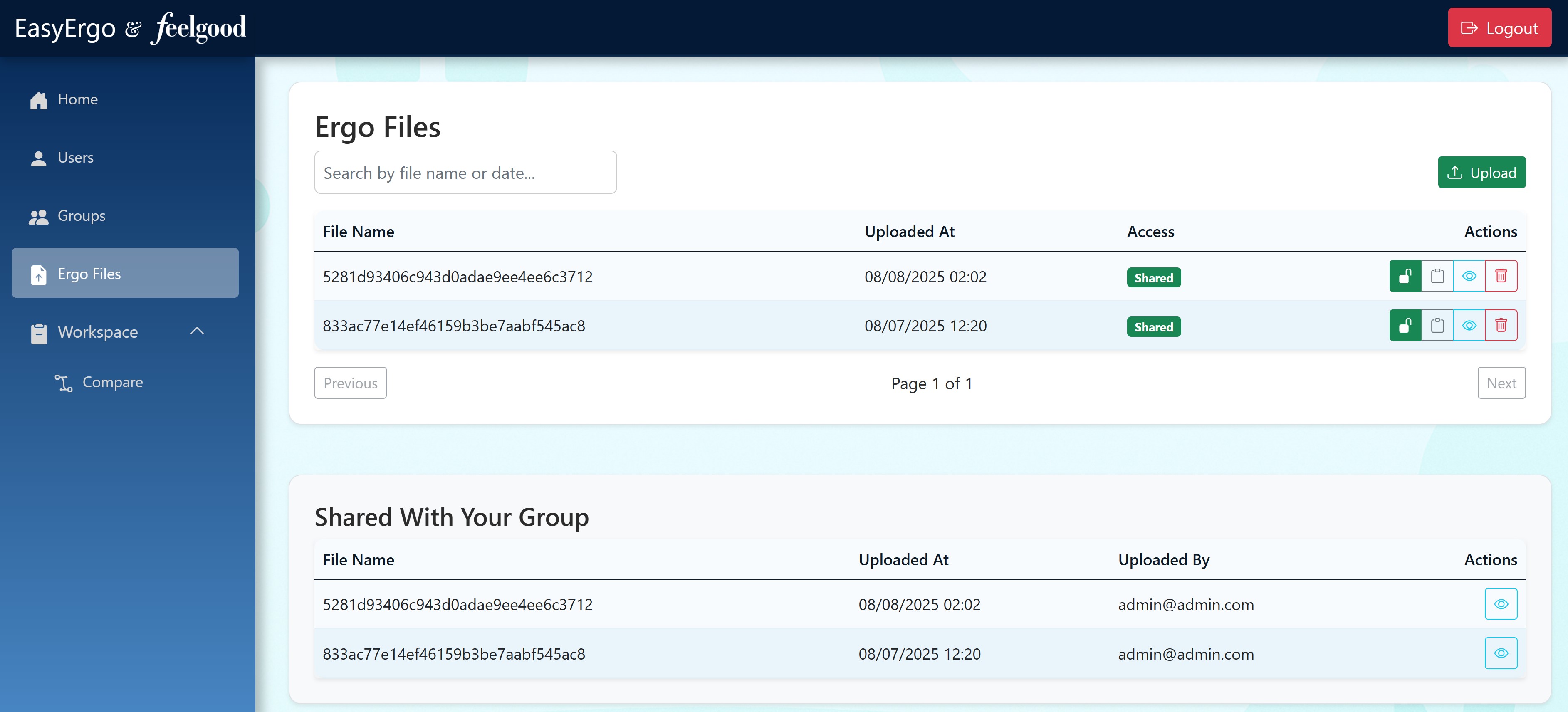1568x712 pixels.
Task: Click the Ergo Files document icon
Action: click(39, 275)
